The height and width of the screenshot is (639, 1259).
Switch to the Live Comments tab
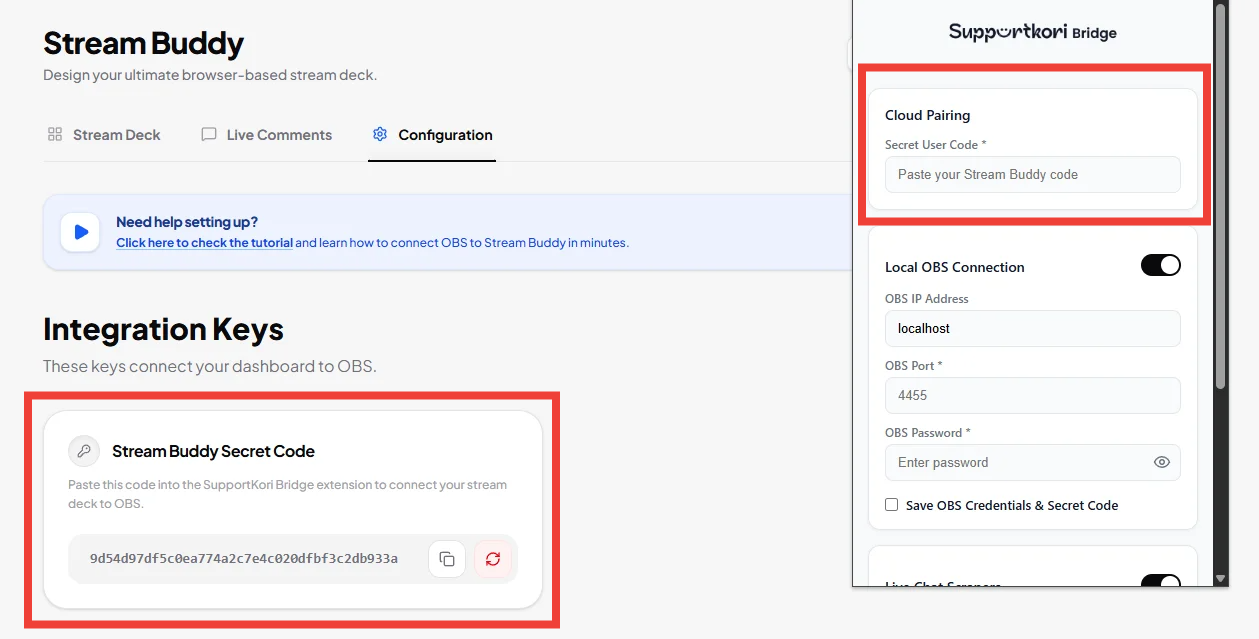pyautogui.click(x=267, y=135)
